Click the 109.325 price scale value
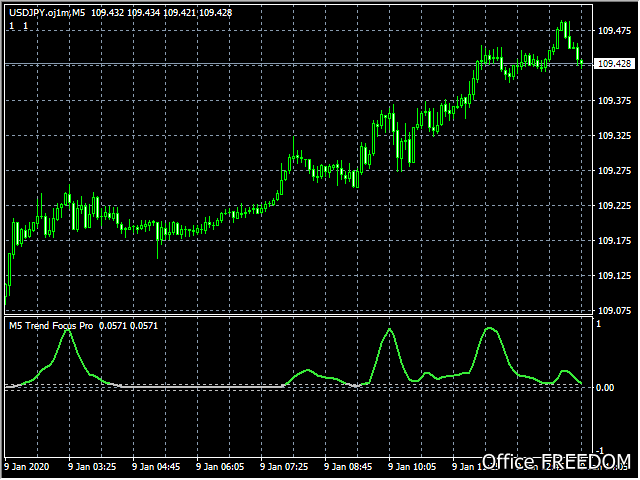The height and width of the screenshot is (480, 640). (614, 136)
